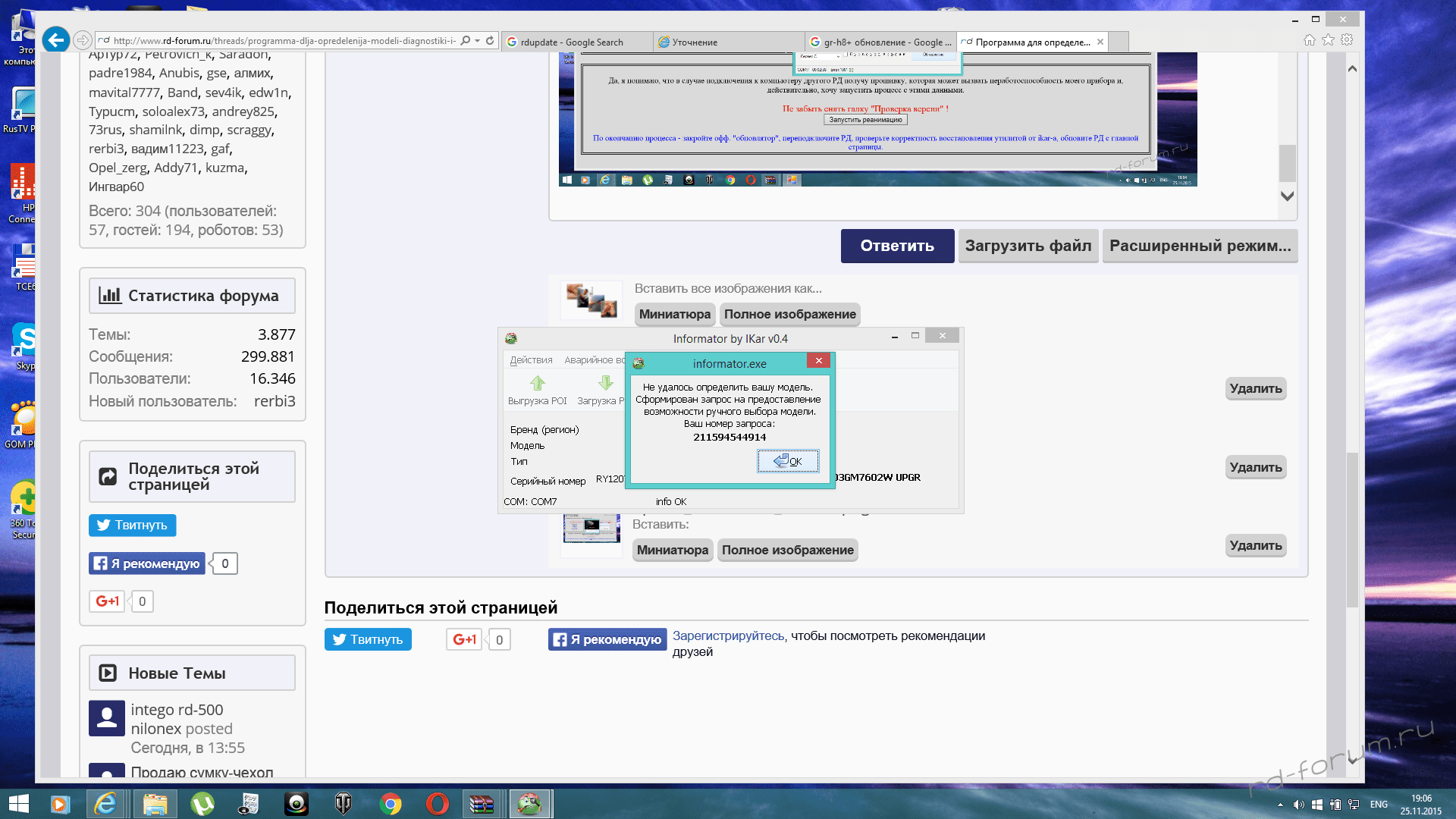Launch uTorrent from the taskbar
The image size is (1456, 819).
[x=202, y=804]
